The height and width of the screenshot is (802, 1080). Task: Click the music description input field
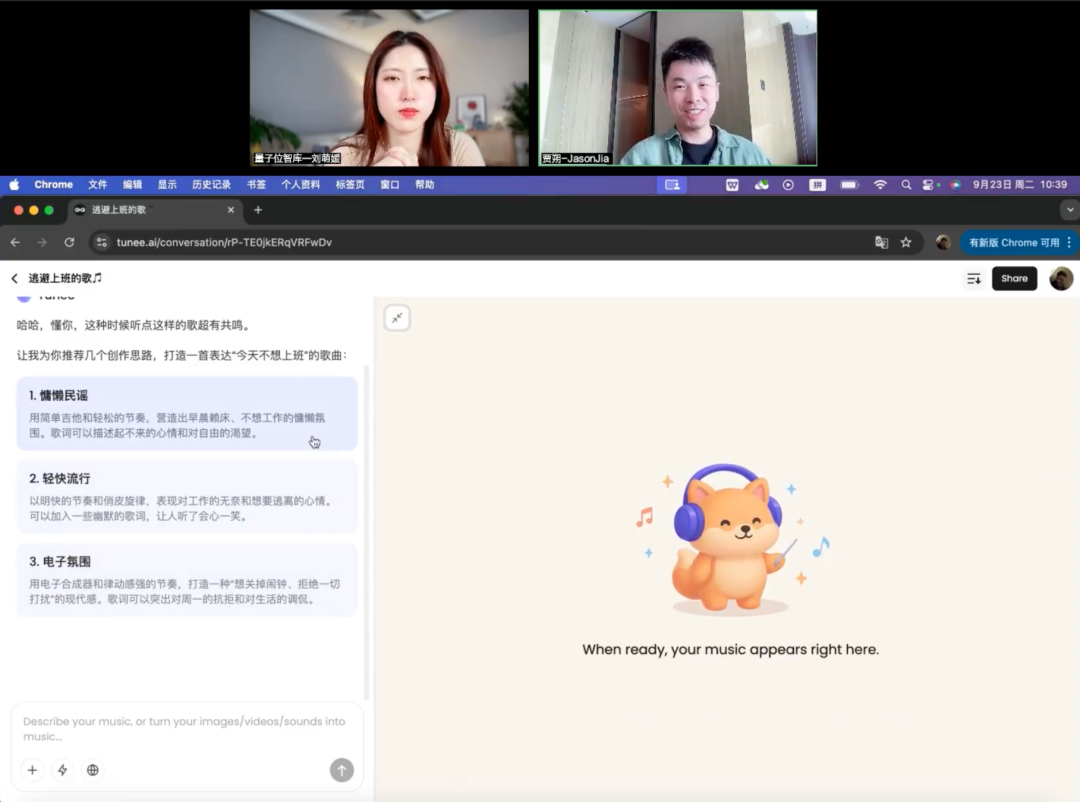pyautogui.click(x=185, y=730)
